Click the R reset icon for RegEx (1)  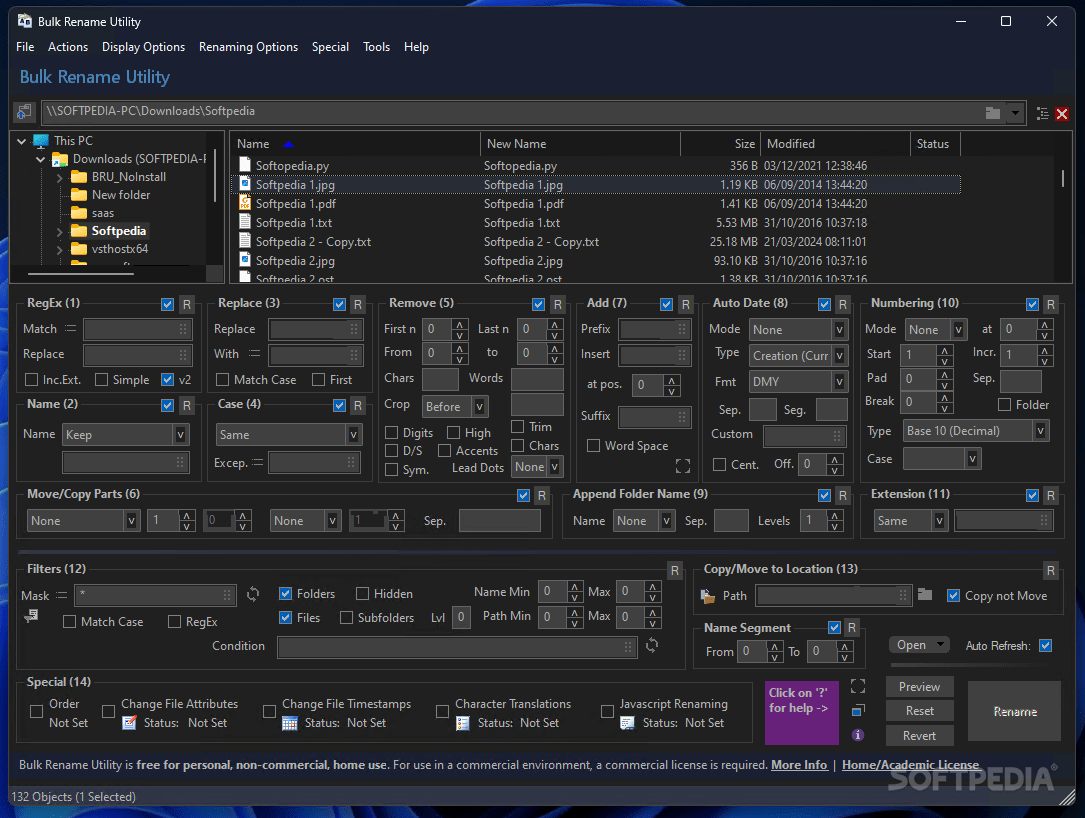point(186,304)
